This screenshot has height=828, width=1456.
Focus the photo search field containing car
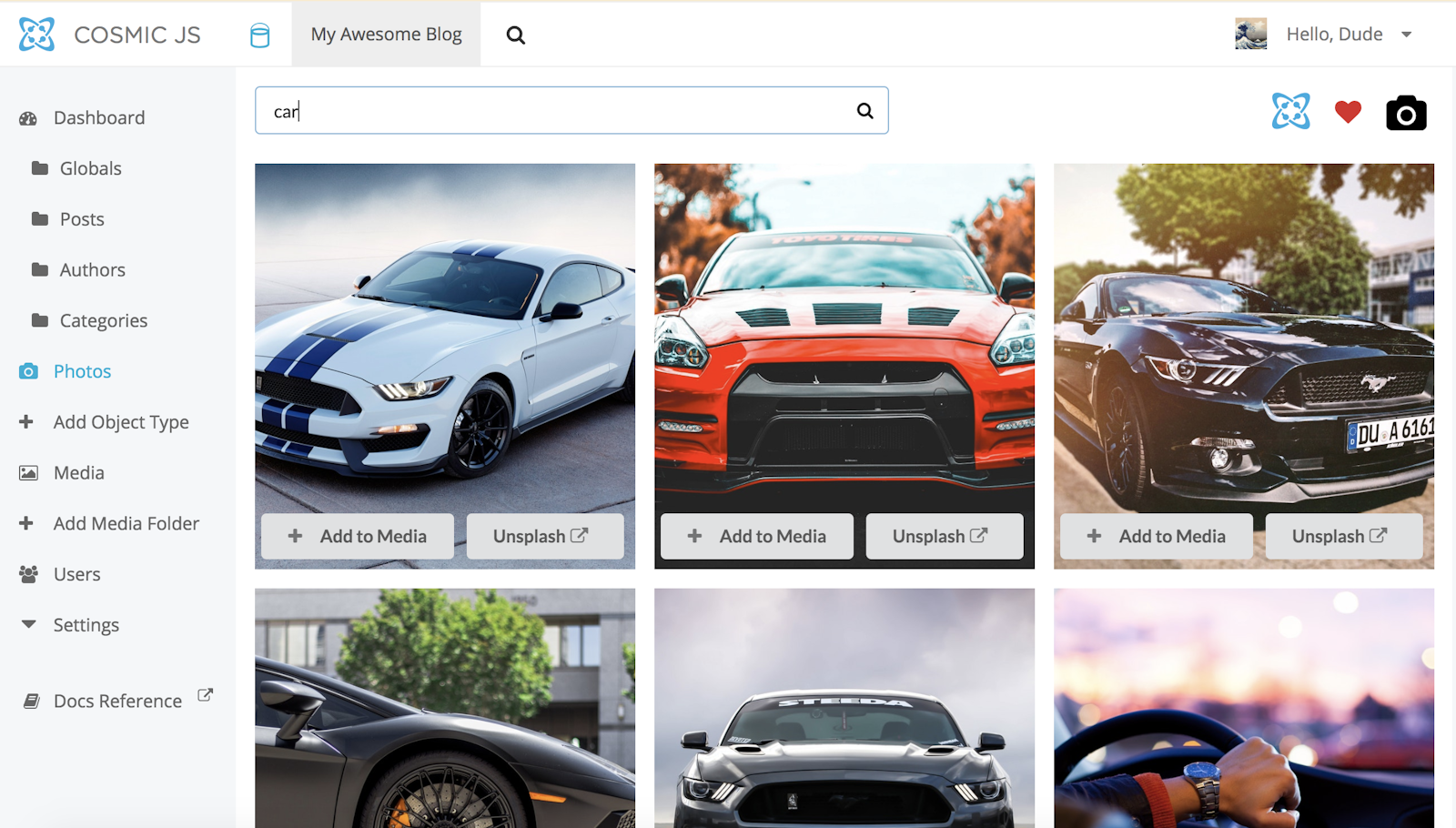(x=571, y=110)
